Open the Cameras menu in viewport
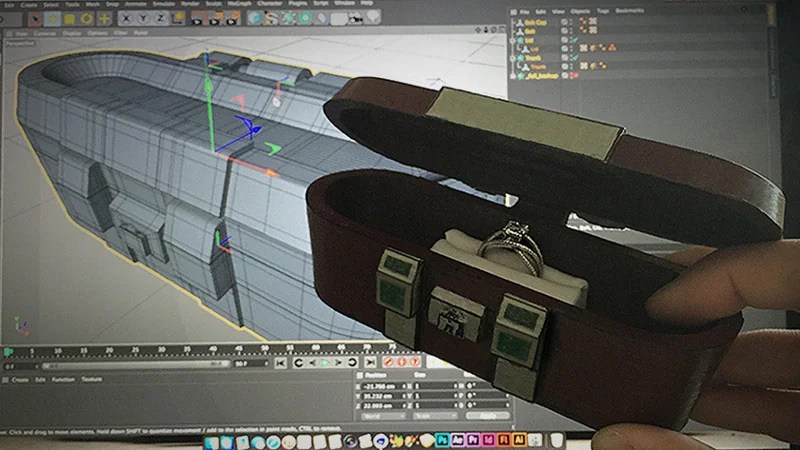 pos(44,34)
